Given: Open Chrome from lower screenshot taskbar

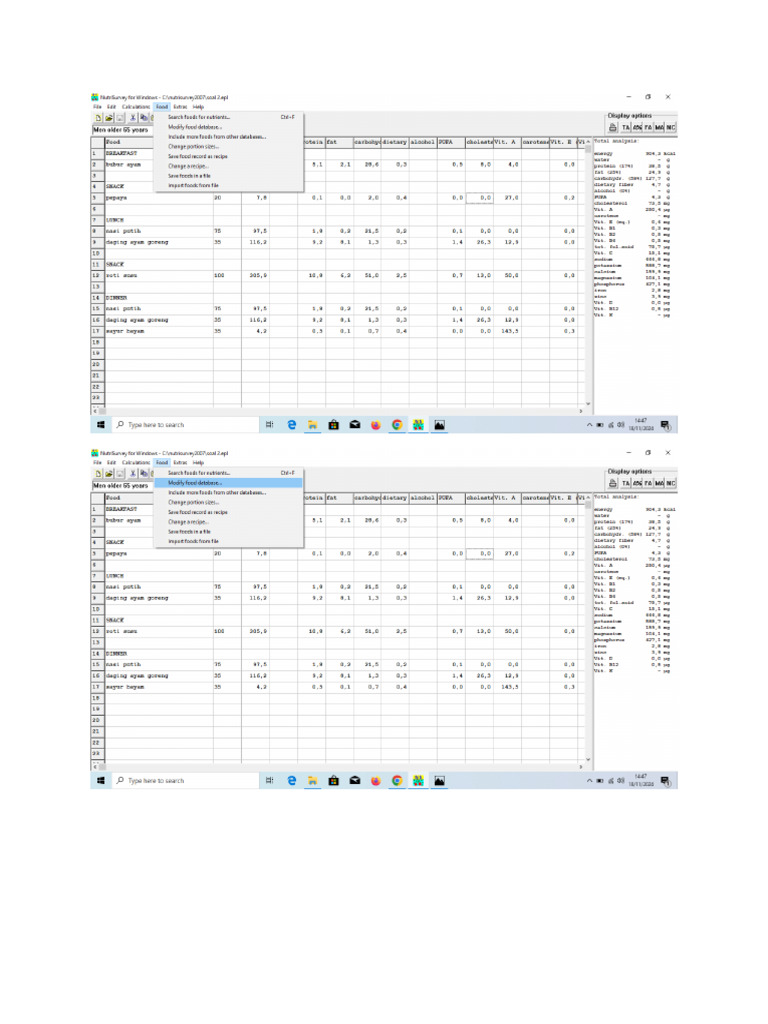Looking at the screenshot, I should pos(396,781).
